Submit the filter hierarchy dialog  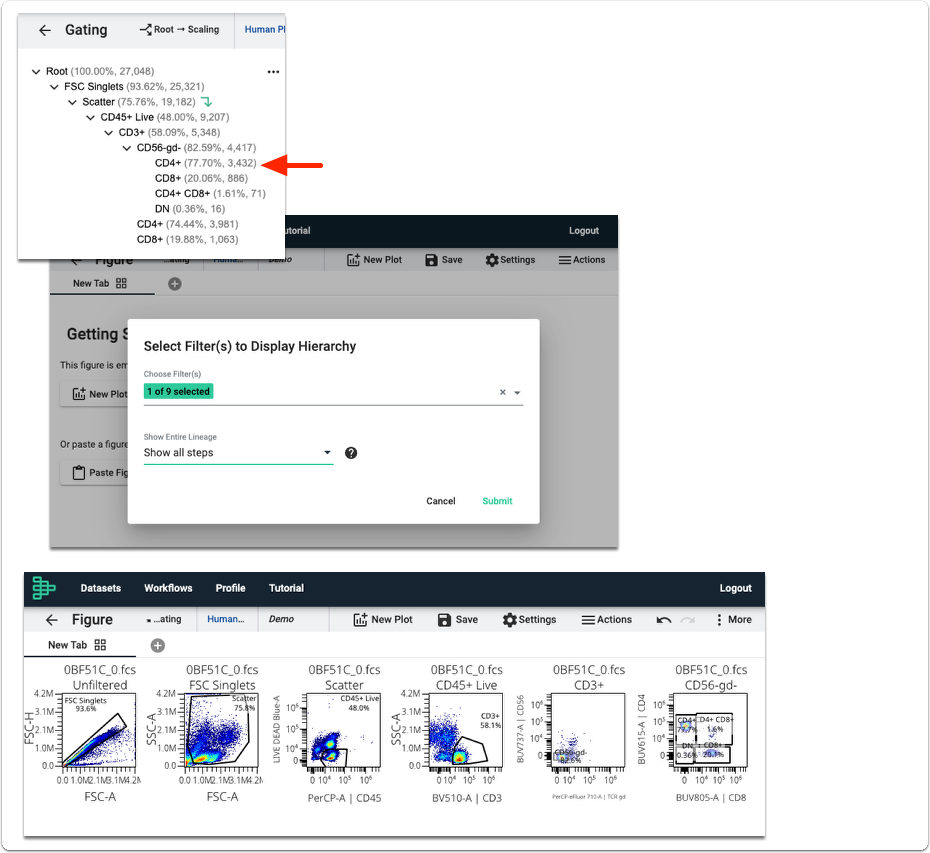[497, 501]
